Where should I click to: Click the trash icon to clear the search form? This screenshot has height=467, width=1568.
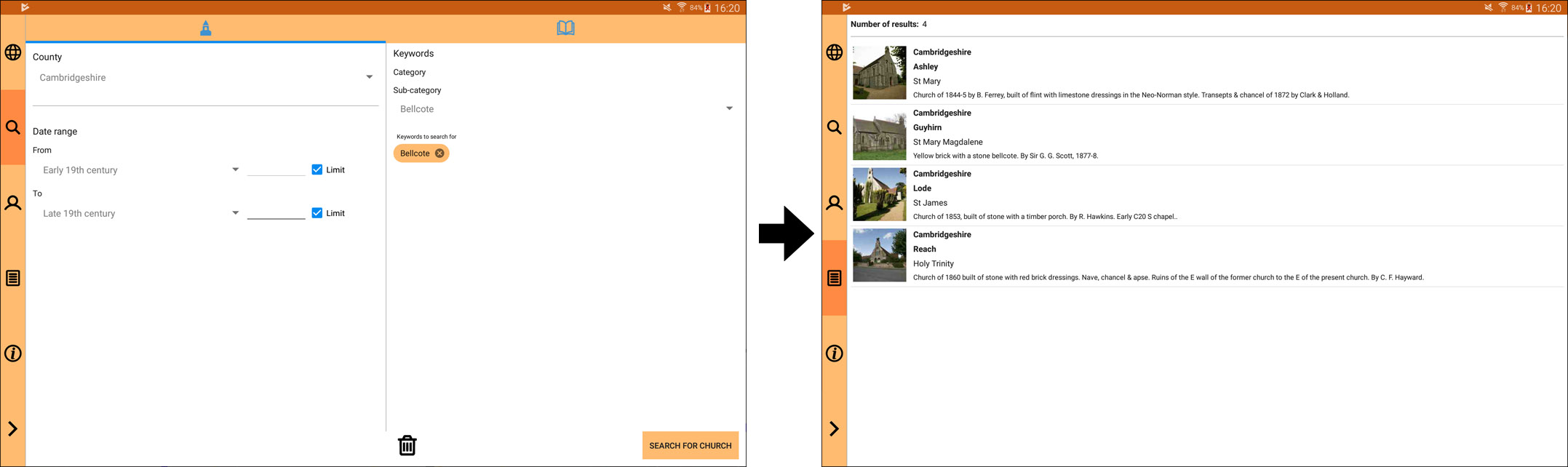click(407, 445)
